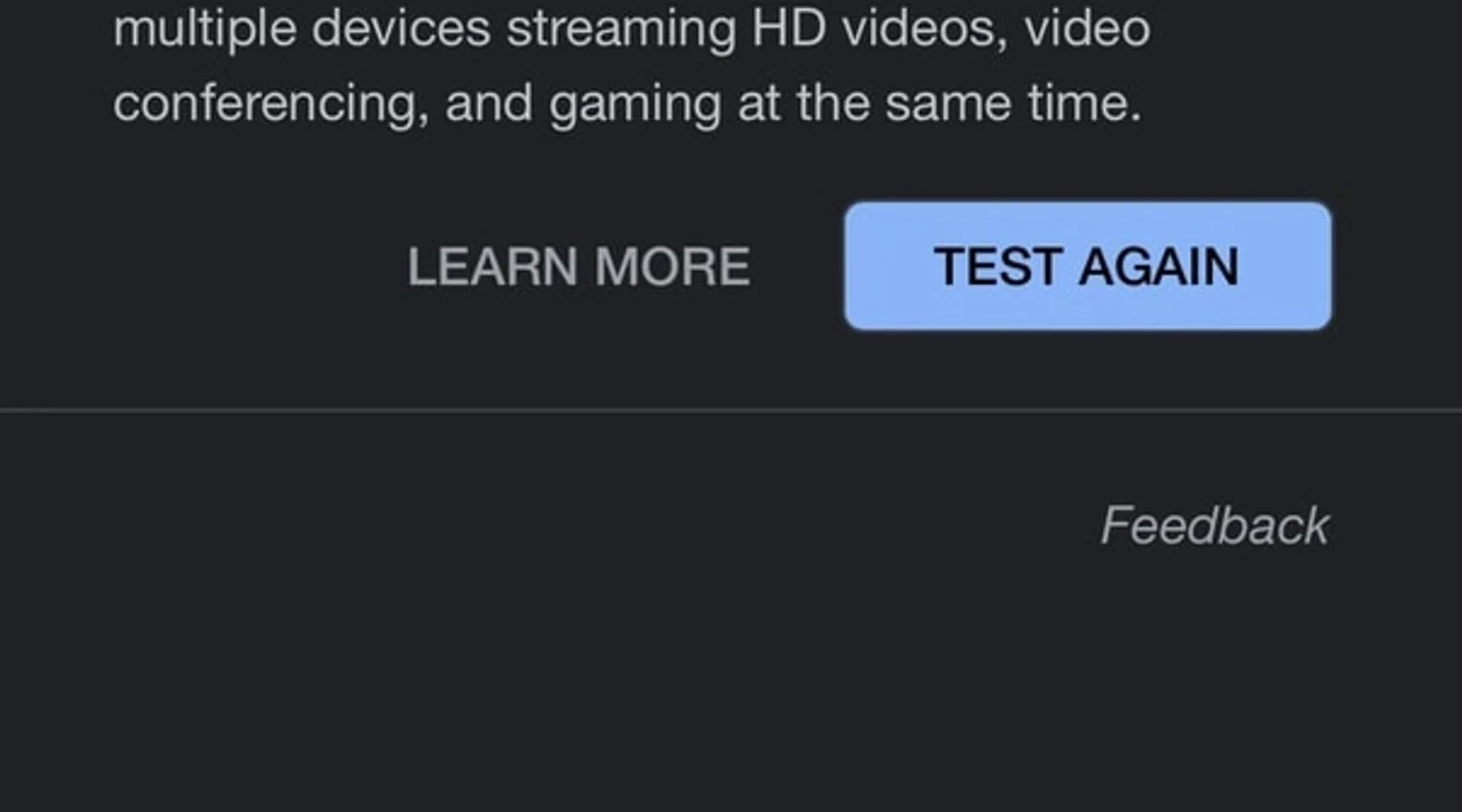Click the horizontal divider line below the buttons
This screenshot has height=812, width=1462.
731,411
